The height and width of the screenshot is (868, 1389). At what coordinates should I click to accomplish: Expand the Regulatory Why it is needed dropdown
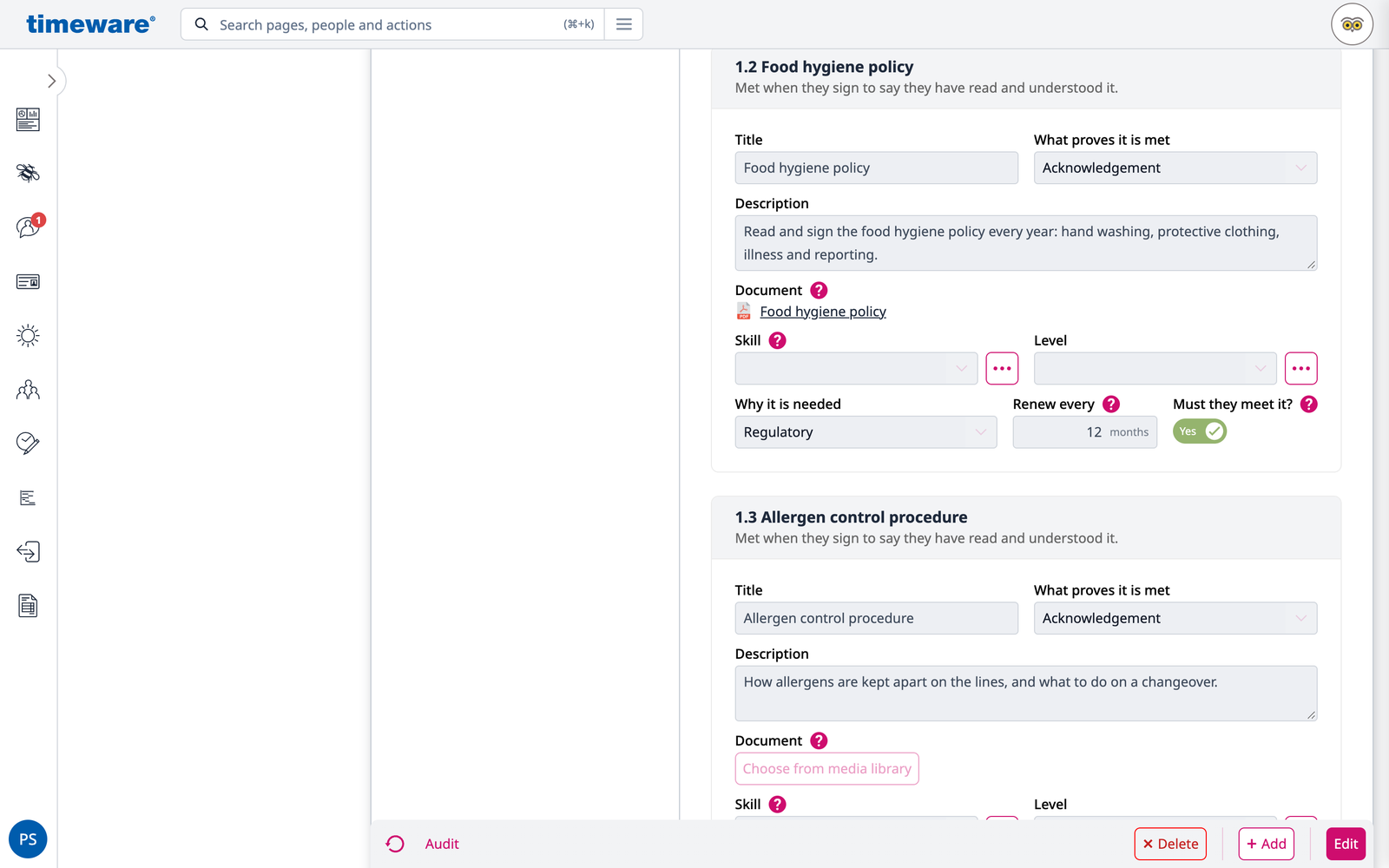point(866,432)
